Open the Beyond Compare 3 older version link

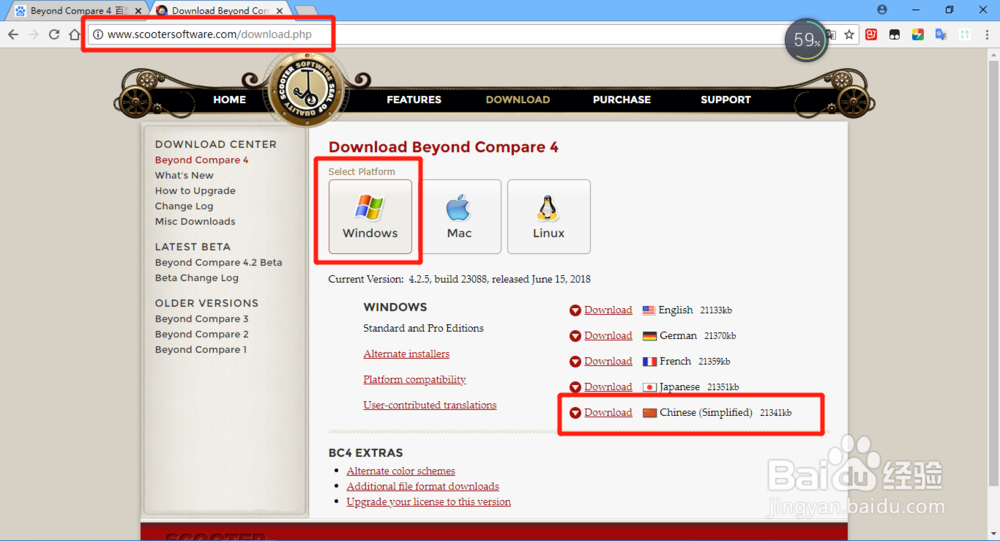coord(202,318)
